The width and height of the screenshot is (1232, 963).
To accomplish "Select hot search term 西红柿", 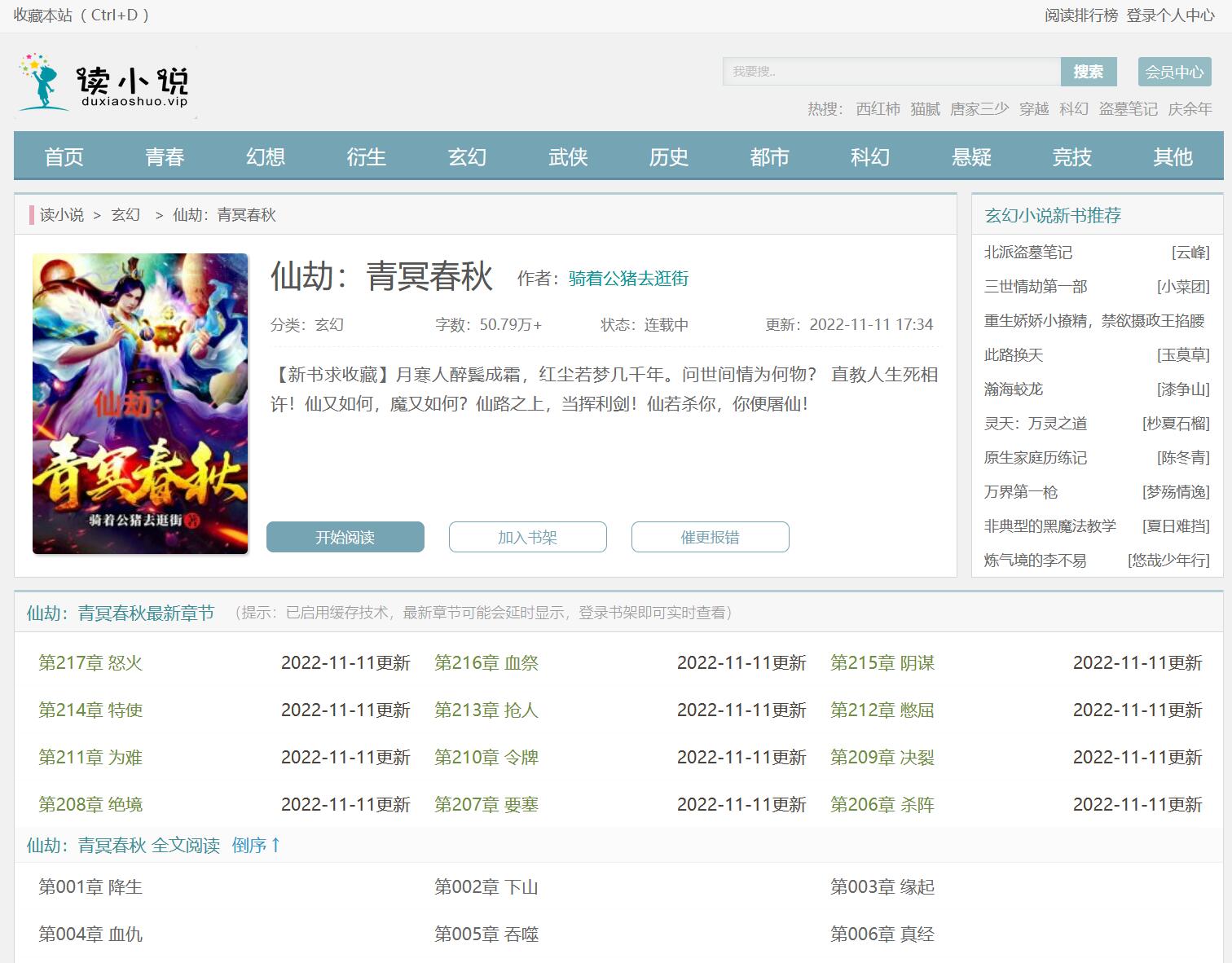I will coord(878,109).
